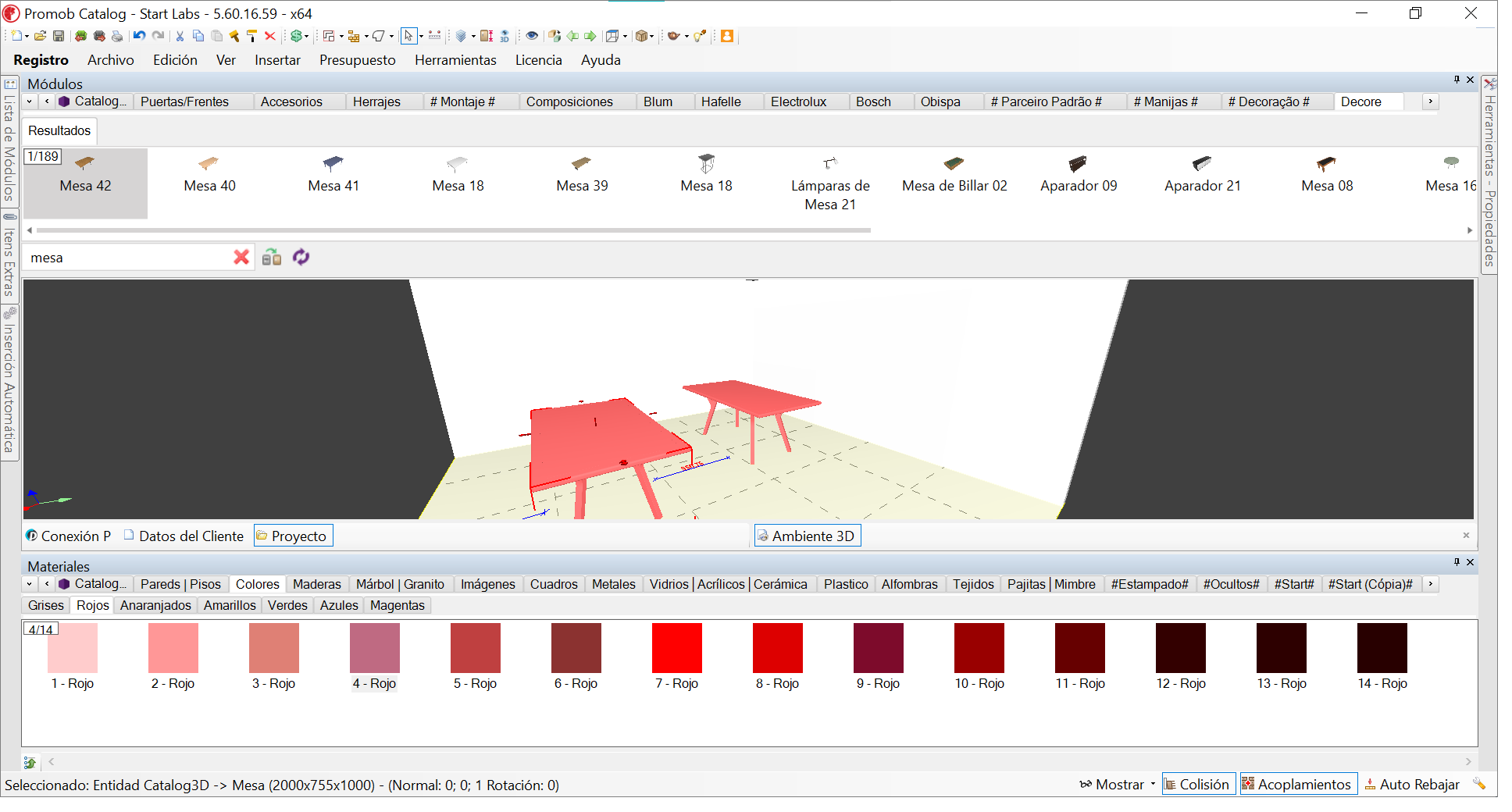Click the yellow paint roller icon

(x=251, y=36)
